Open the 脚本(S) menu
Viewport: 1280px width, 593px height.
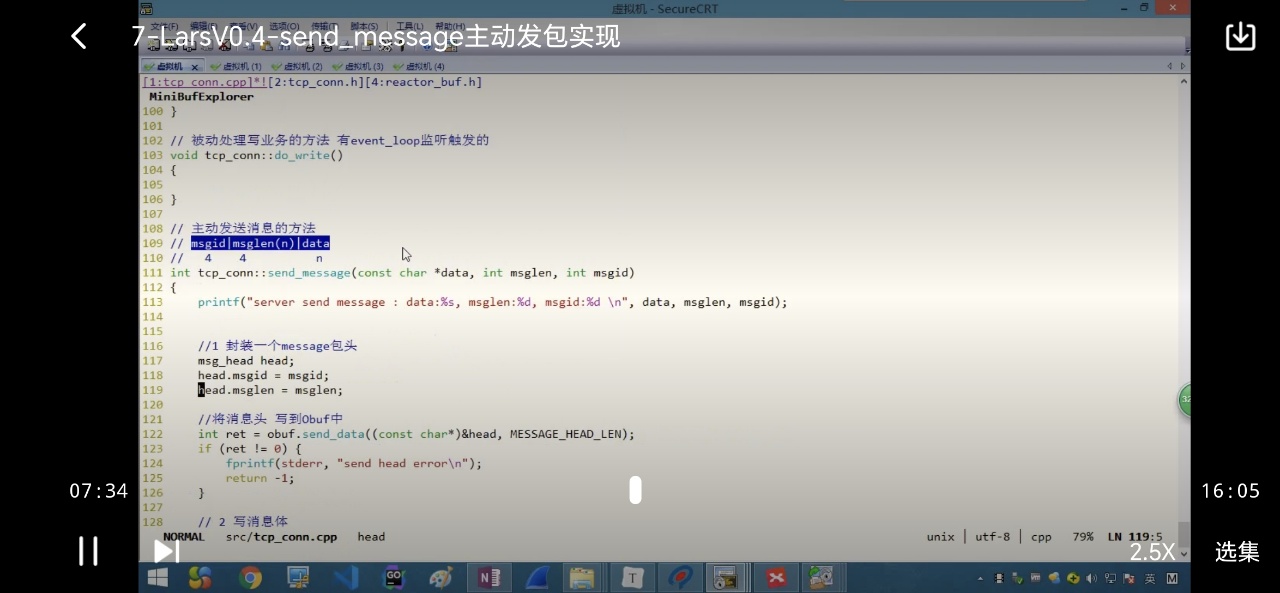(364, 26)
